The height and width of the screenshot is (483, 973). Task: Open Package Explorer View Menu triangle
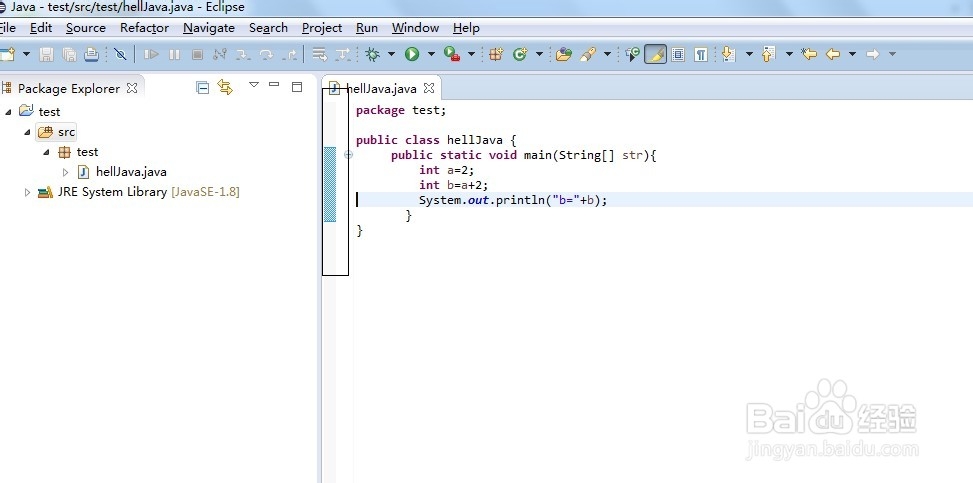pyautogui.click(x=253, y=84)
